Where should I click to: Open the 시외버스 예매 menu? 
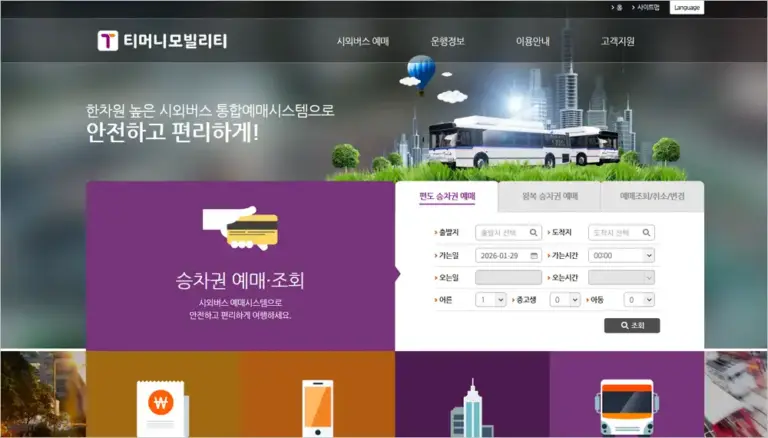pos(363,42)
